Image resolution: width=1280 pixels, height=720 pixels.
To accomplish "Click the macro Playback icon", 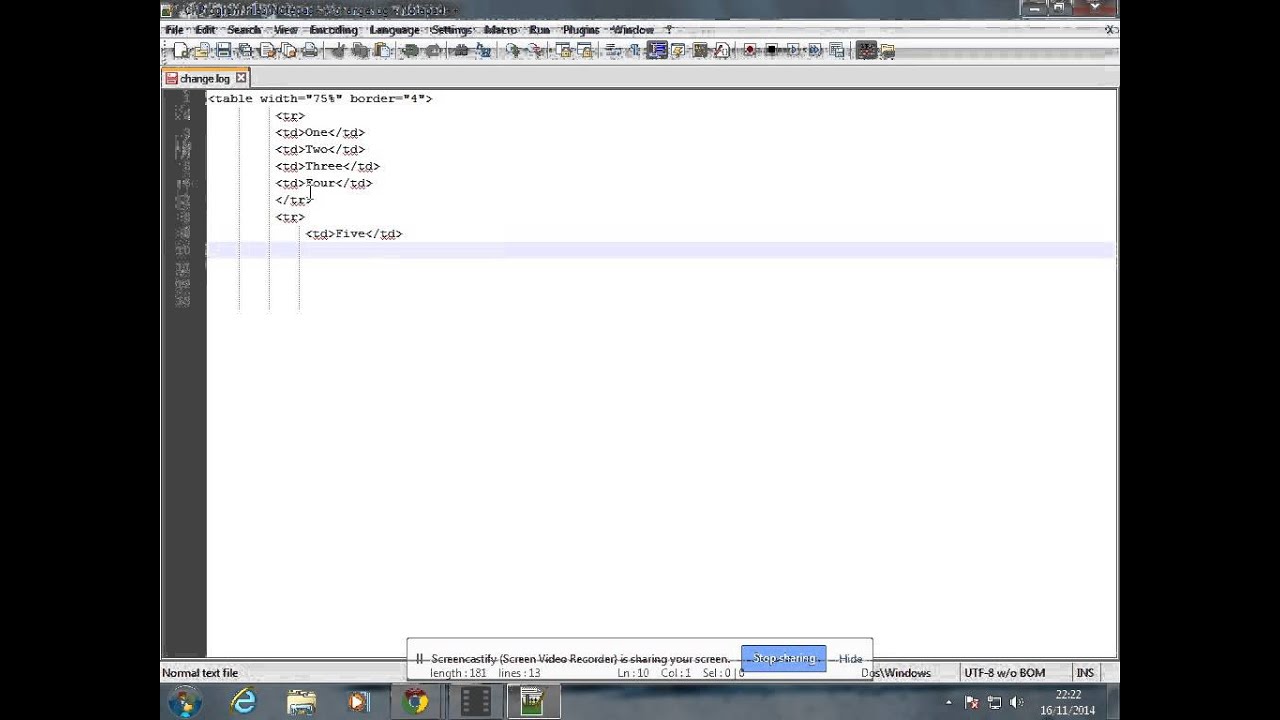I will pyautogui.click(x=794, y=50).
